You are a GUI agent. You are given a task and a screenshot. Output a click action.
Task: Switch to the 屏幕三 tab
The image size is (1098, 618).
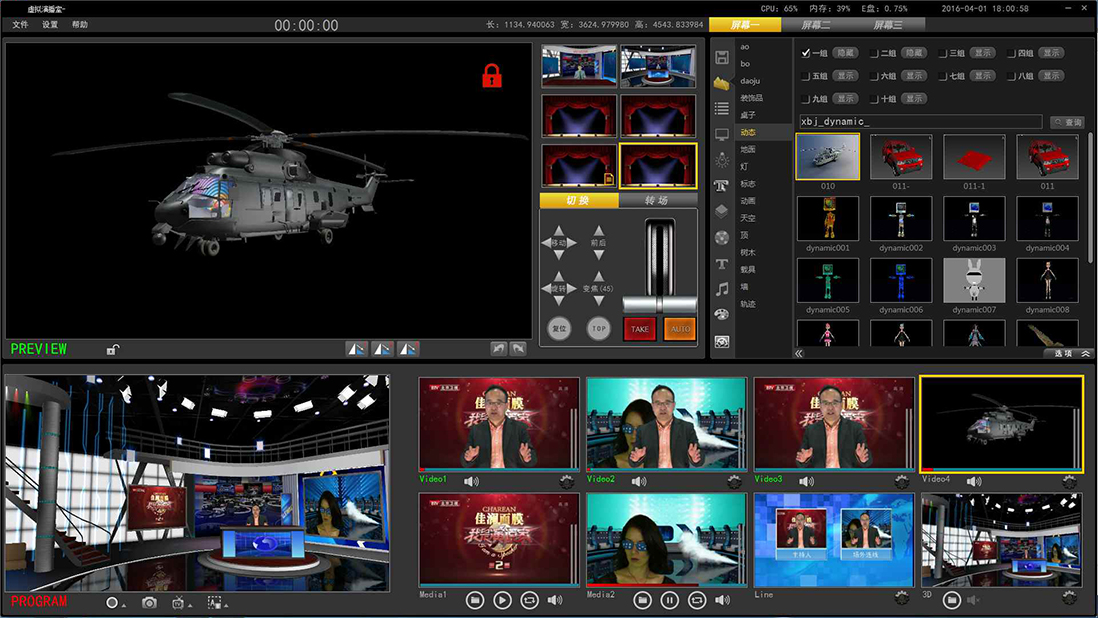coord(889,25)
